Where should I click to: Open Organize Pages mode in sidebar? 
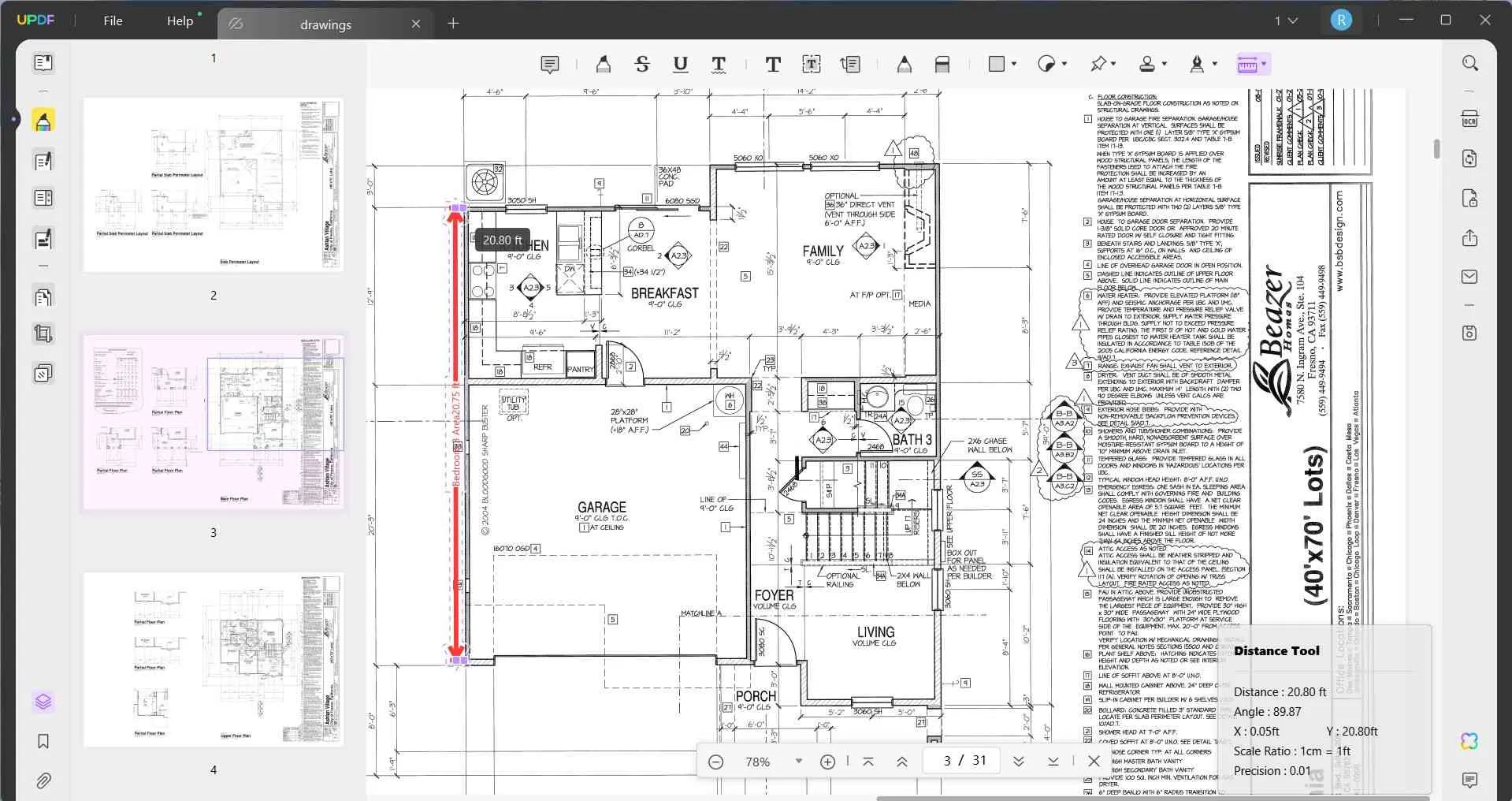(x=43, y=198)
